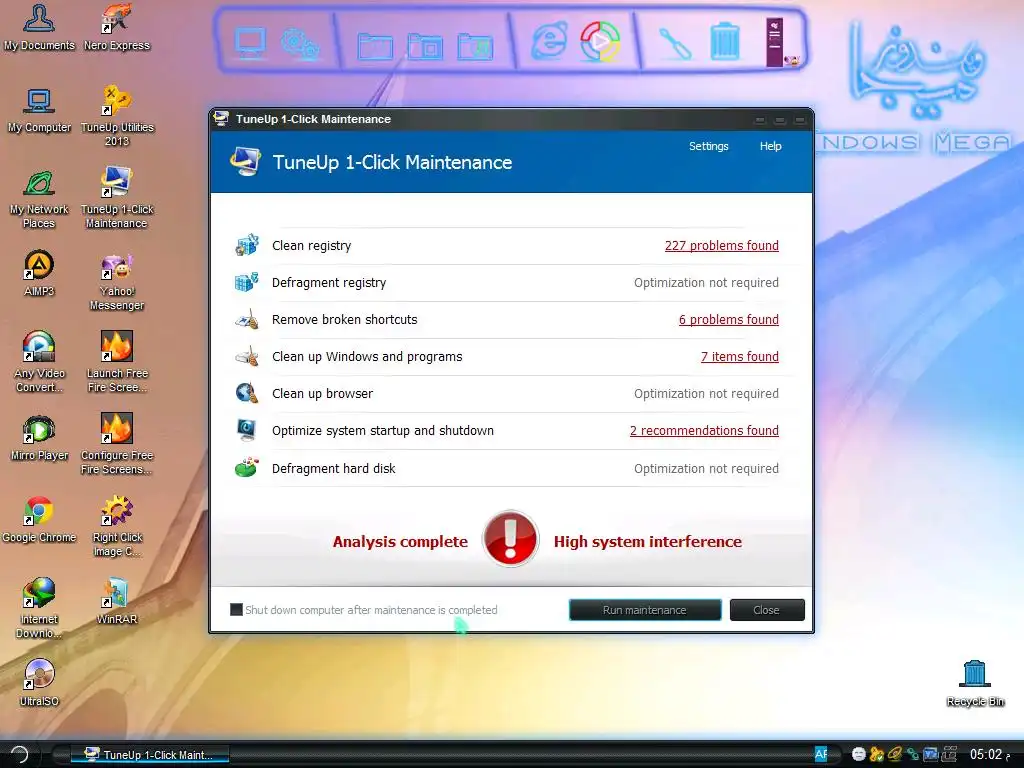This screenshot has width=1024, height=768.
Task: Launch the WinRAR desktop shortcut
Action: (x=117, y=601)
